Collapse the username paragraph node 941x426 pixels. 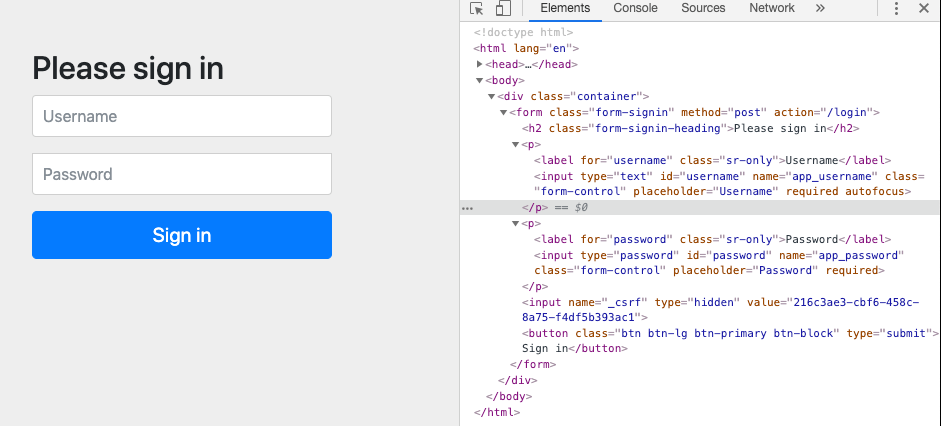(516, 145)
